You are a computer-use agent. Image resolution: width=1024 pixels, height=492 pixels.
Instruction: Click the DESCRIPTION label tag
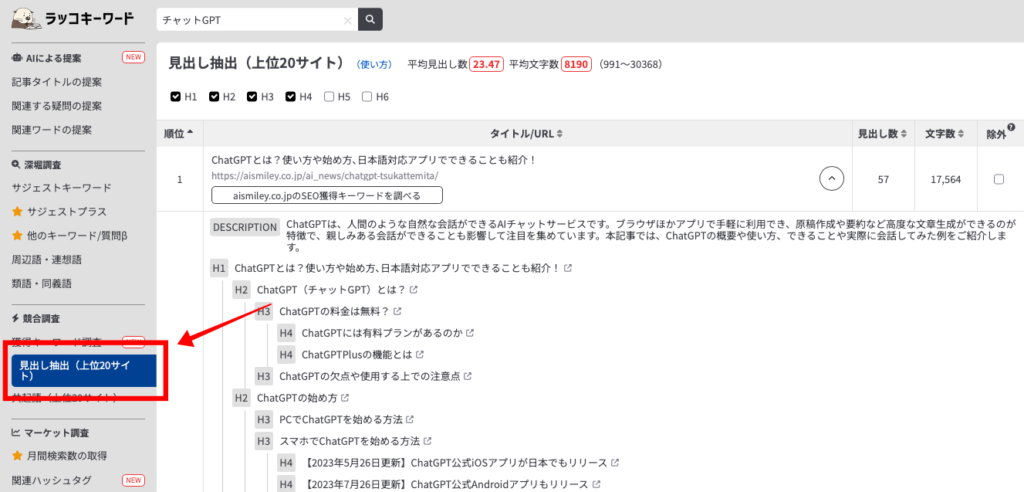pyautogui.click(x=245, y=227)
